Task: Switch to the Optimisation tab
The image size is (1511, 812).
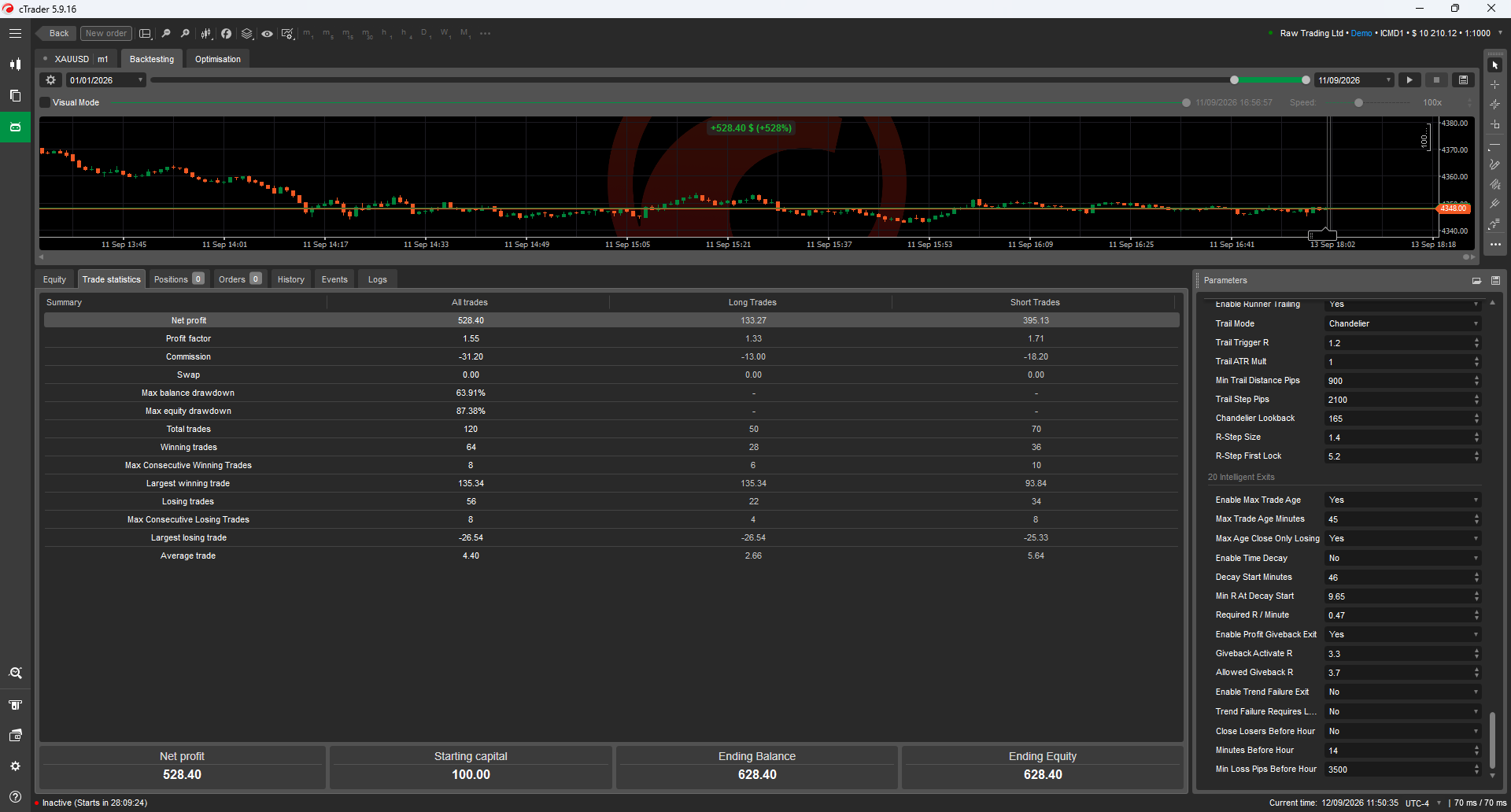Action: click(x=218, y=59)
